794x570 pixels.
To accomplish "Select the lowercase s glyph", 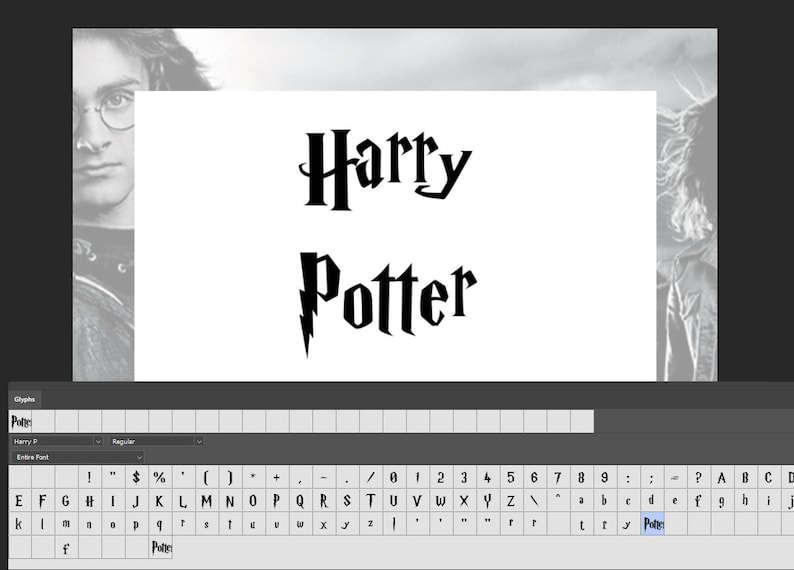I will pos(206,524).
